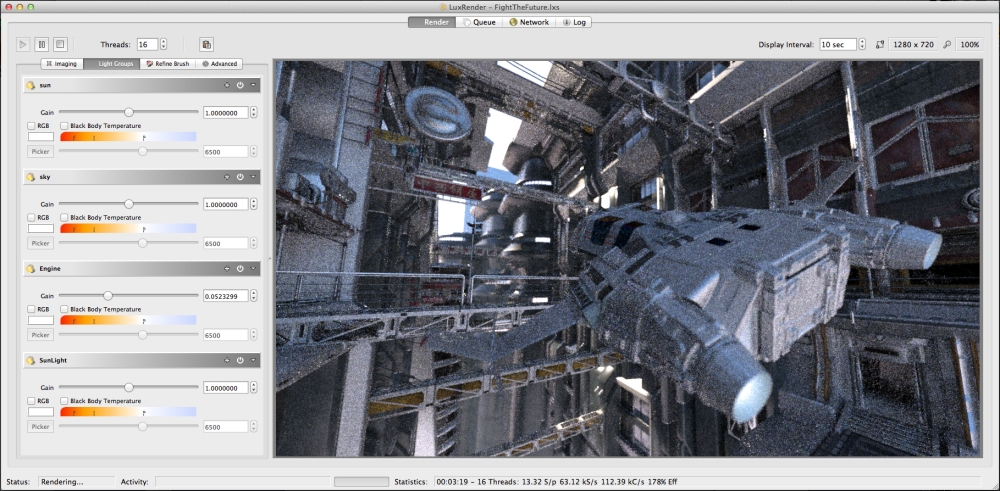Toggle power for the sun light group
This screenshot has height=491, width=1000.
(240, 85)
